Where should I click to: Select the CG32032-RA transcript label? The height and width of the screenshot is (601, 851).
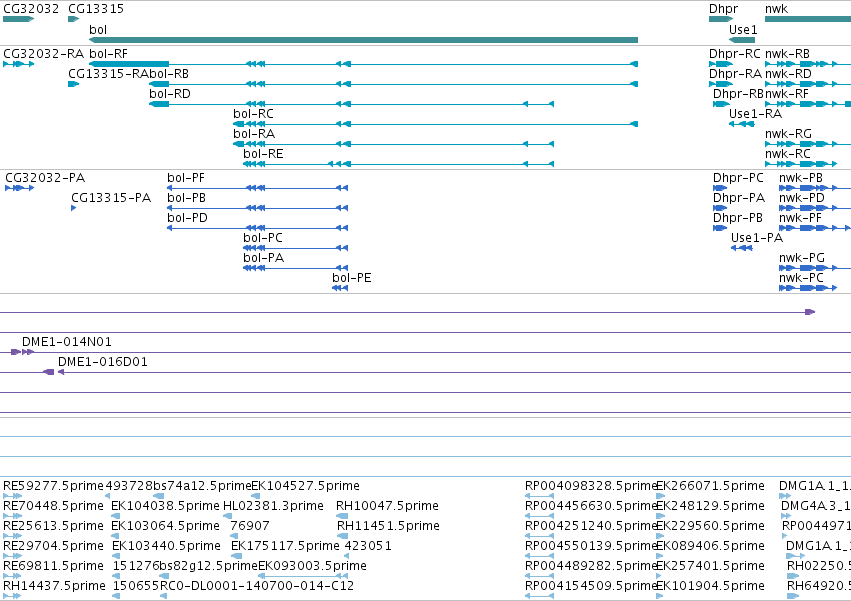click(43, 54)
